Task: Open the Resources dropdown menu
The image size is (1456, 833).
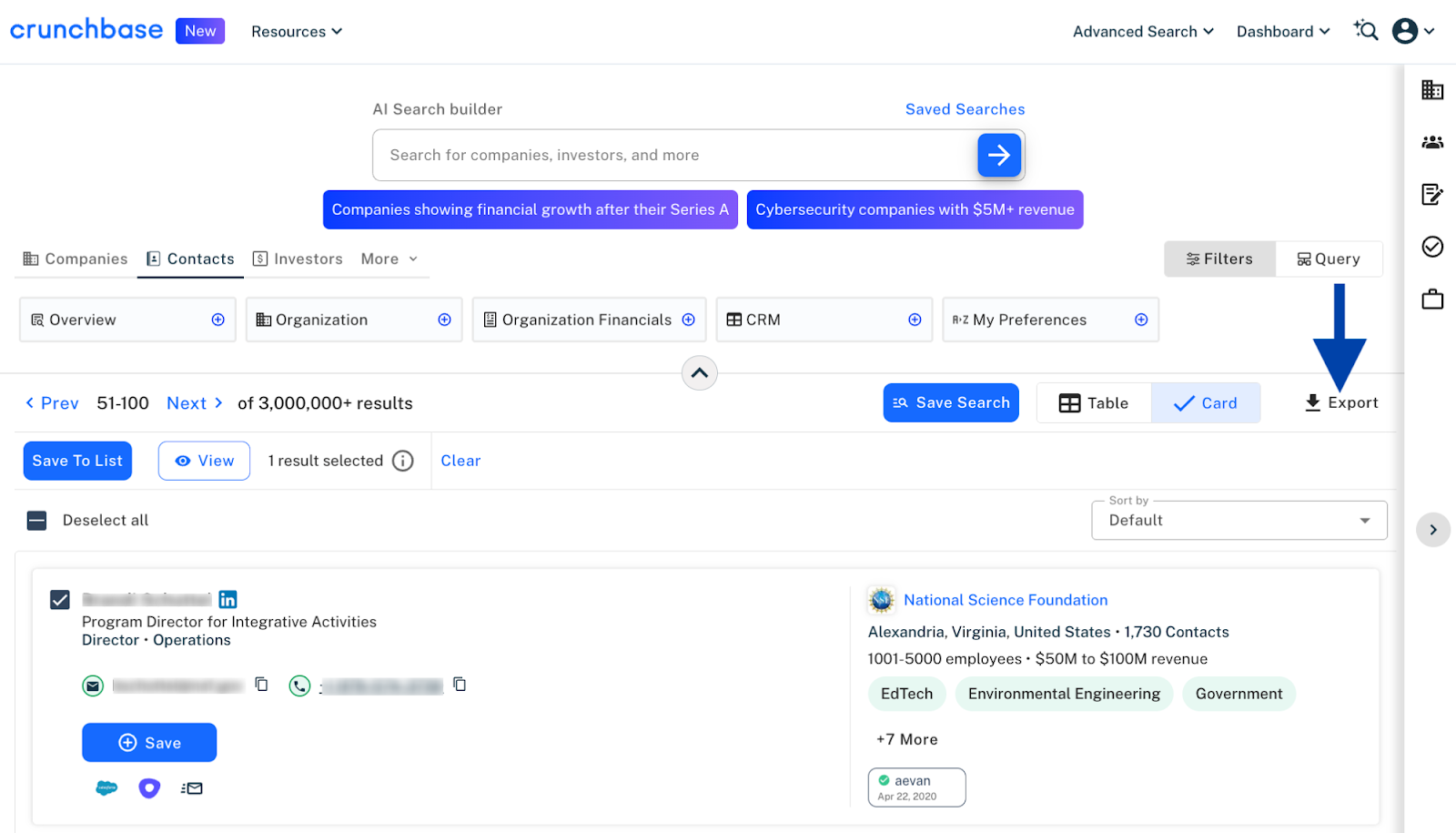Action: (297, 31)
